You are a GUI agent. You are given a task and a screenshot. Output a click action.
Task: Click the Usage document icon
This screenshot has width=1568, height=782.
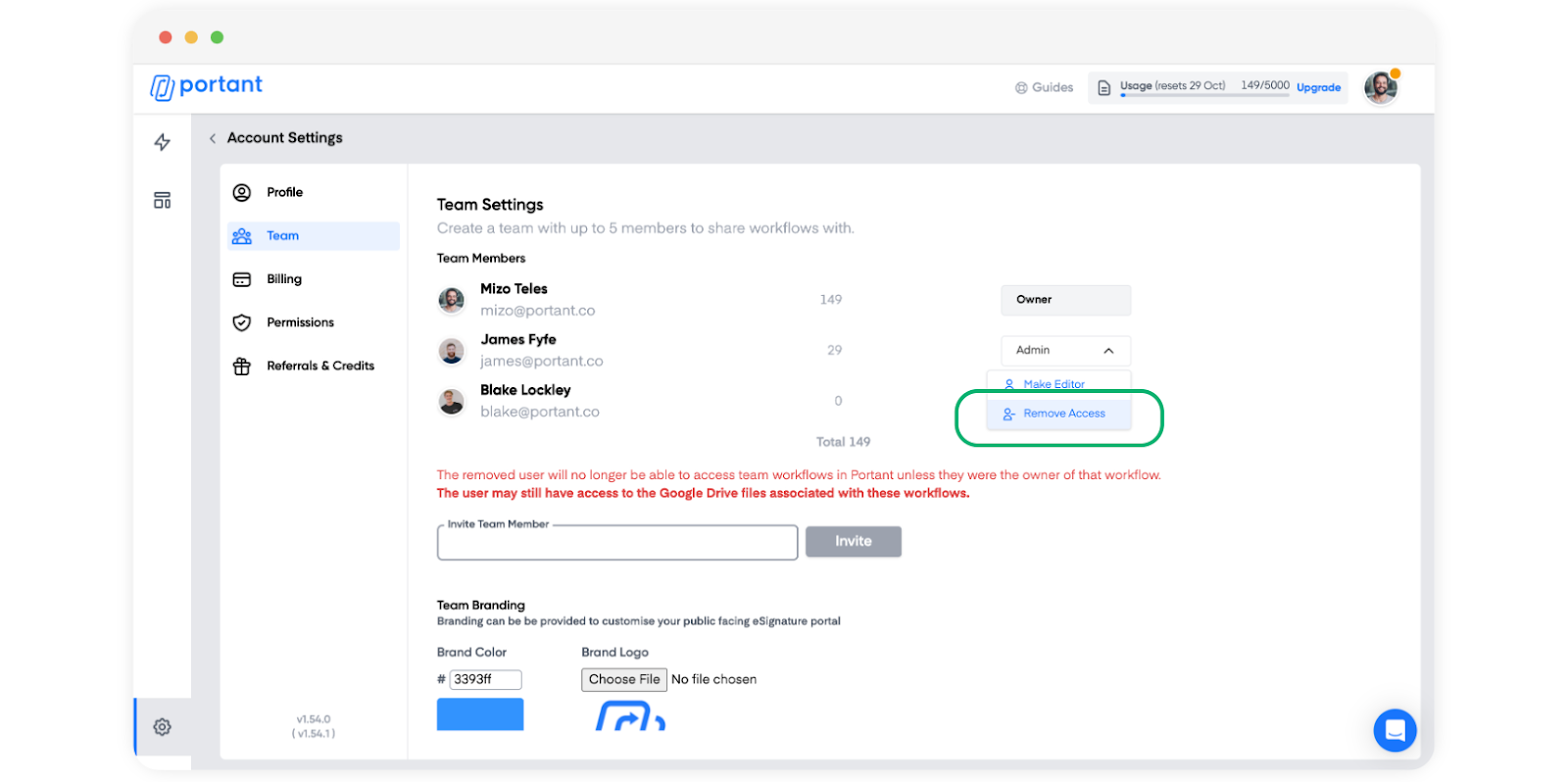click(x=1104, y=88)
